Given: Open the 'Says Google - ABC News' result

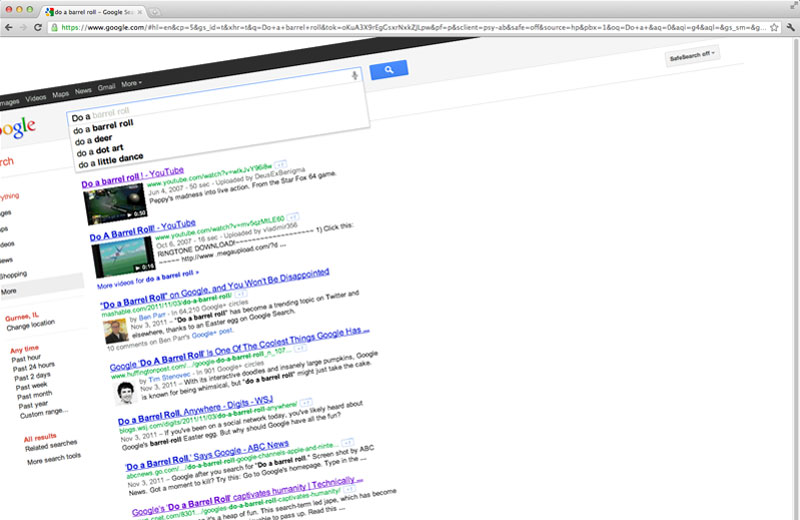Looking at the screenshot, I should [x=207, y=455].
